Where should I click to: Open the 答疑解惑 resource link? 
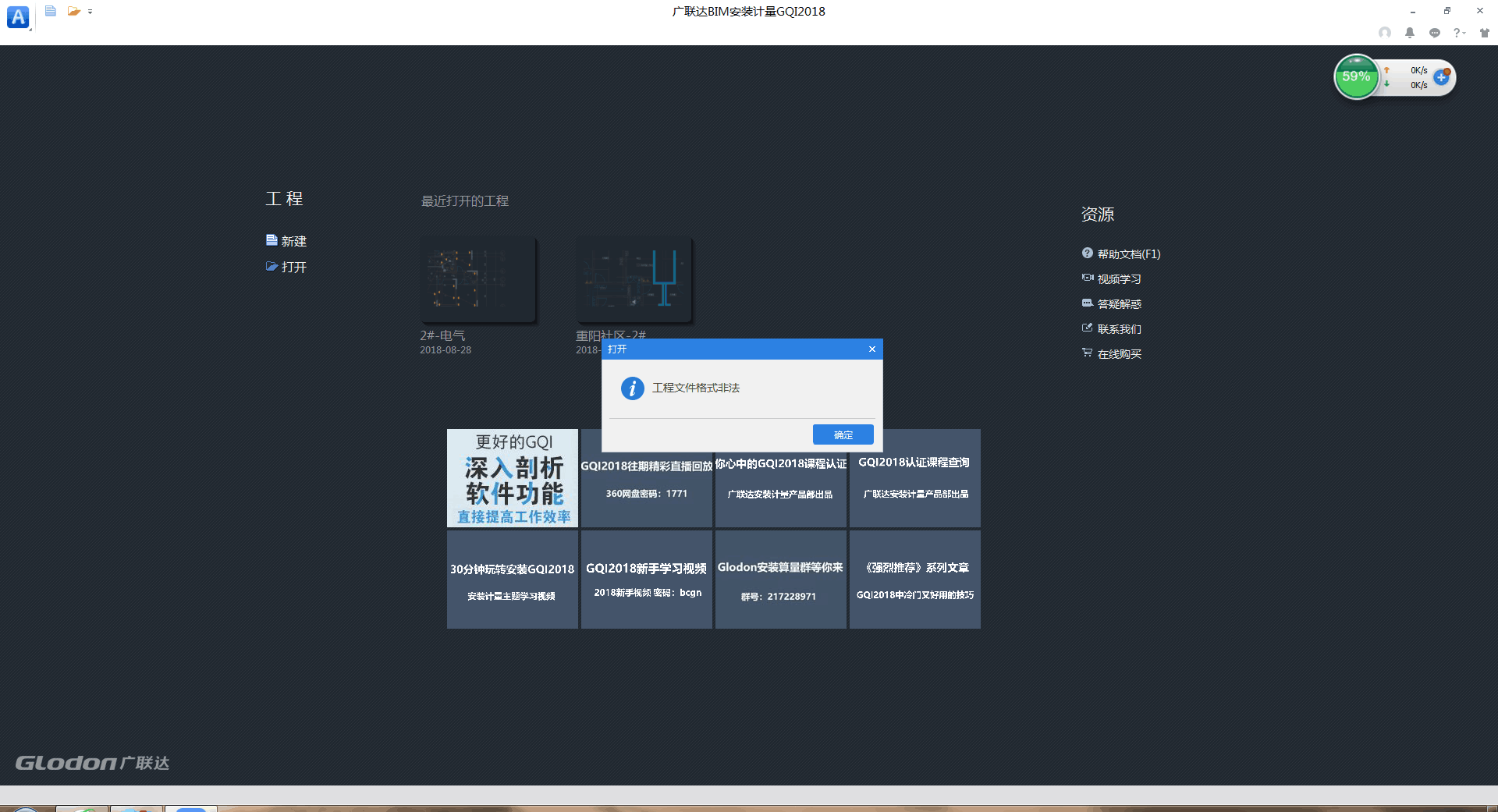tap(1112, 303)
